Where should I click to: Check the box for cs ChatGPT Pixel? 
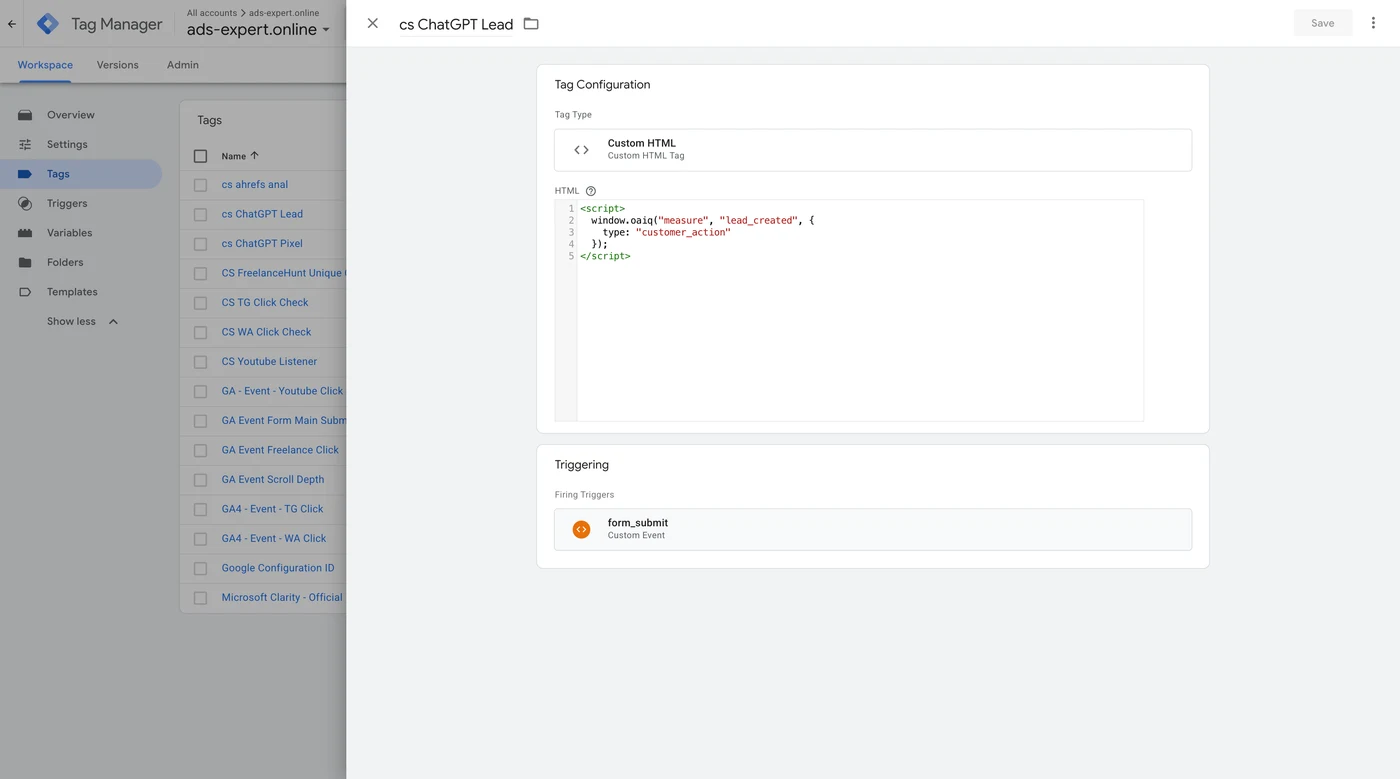[201, 244]
